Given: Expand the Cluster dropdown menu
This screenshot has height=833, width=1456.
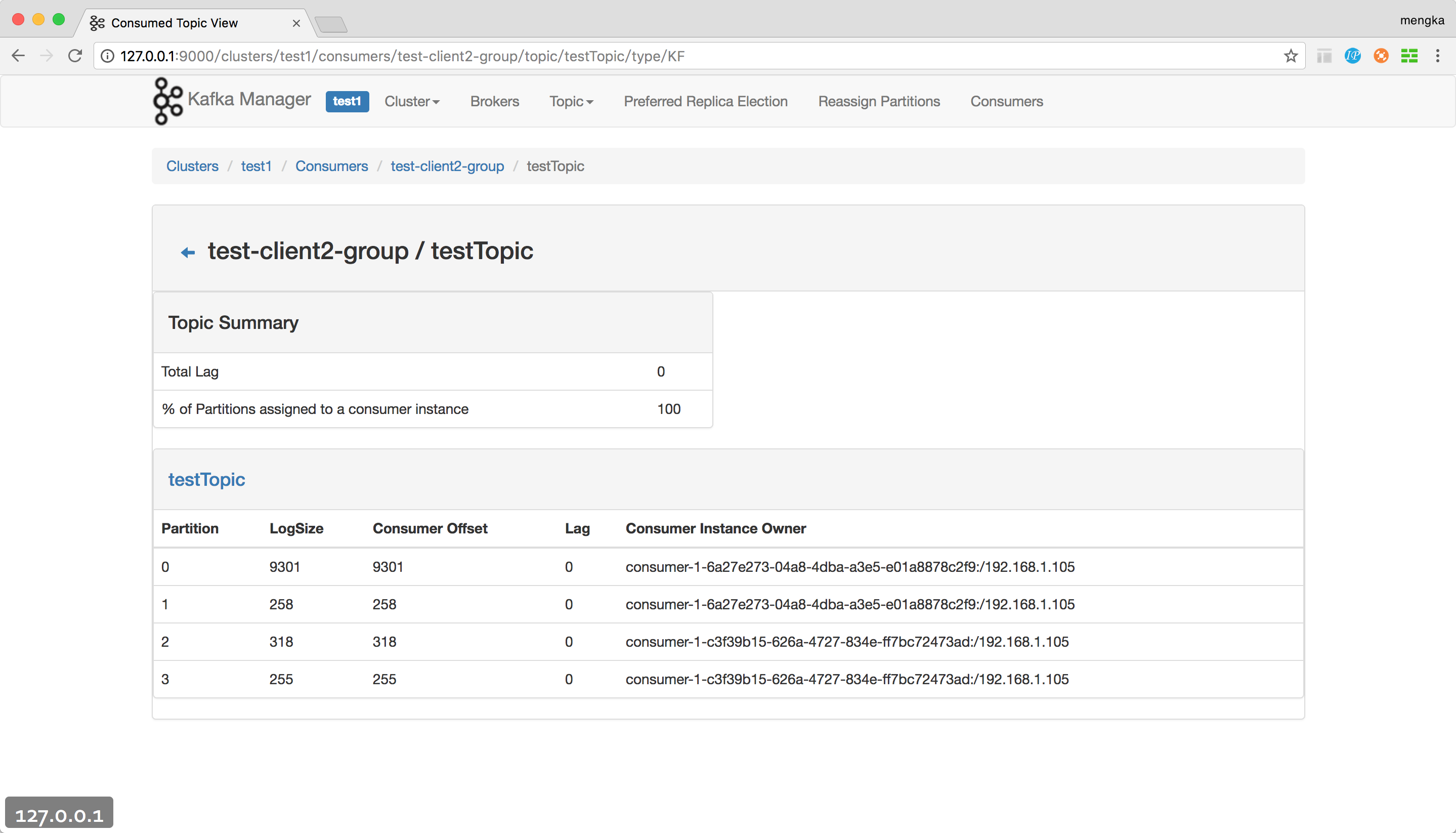Looking at the screenshot, I should pos(412,101).
